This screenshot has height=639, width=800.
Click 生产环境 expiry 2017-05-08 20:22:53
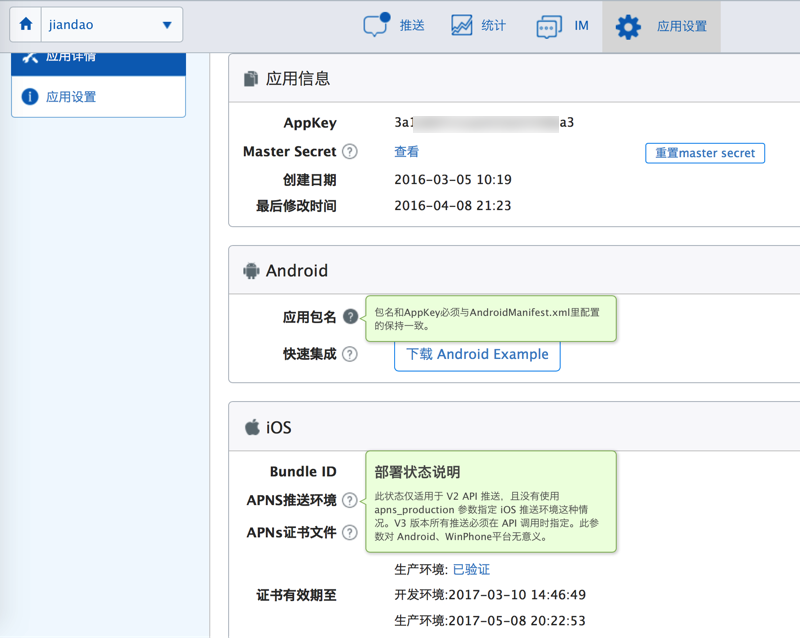click(x=490, y=621)
